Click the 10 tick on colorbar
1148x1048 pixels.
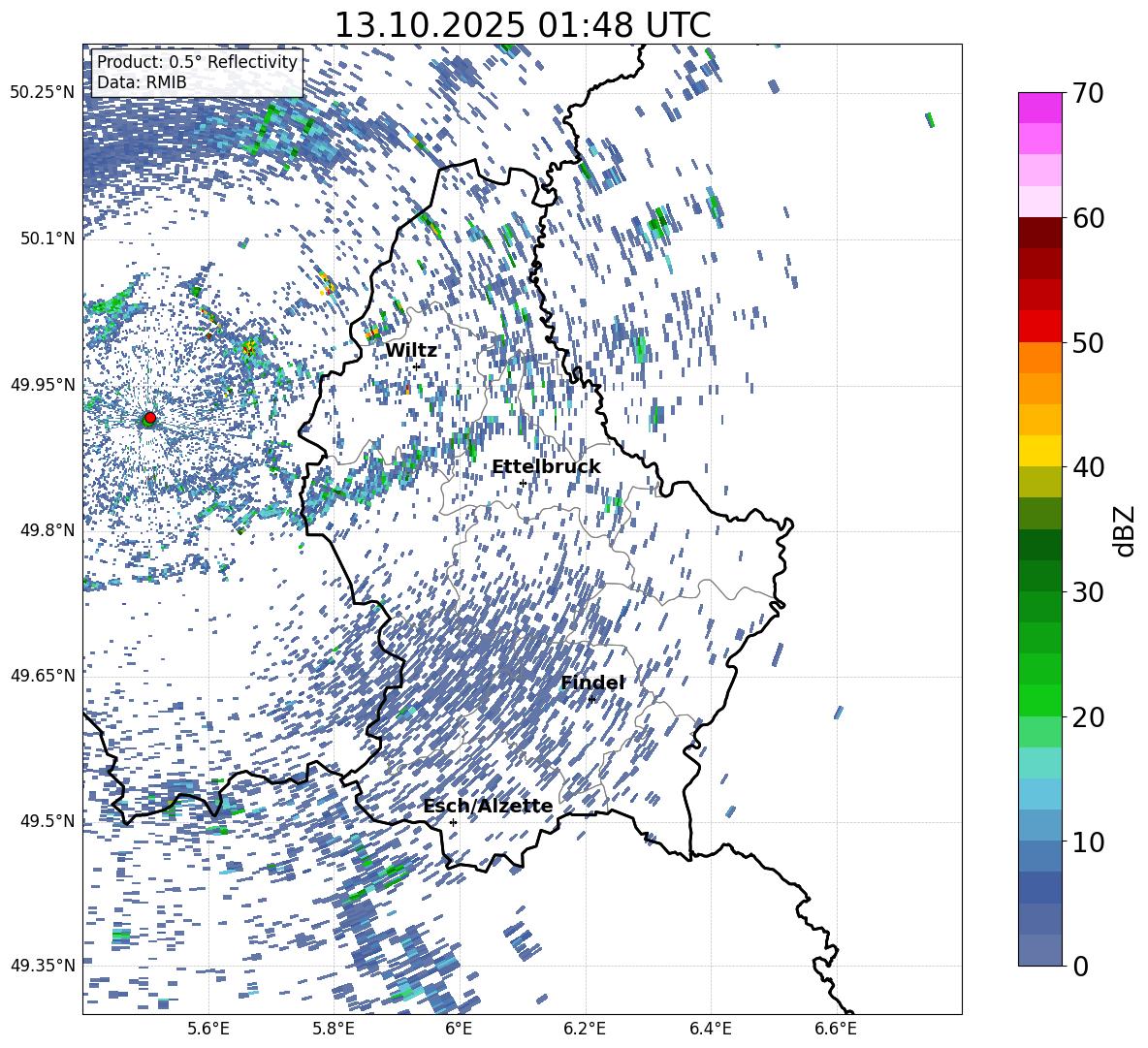pos(1089,842)
